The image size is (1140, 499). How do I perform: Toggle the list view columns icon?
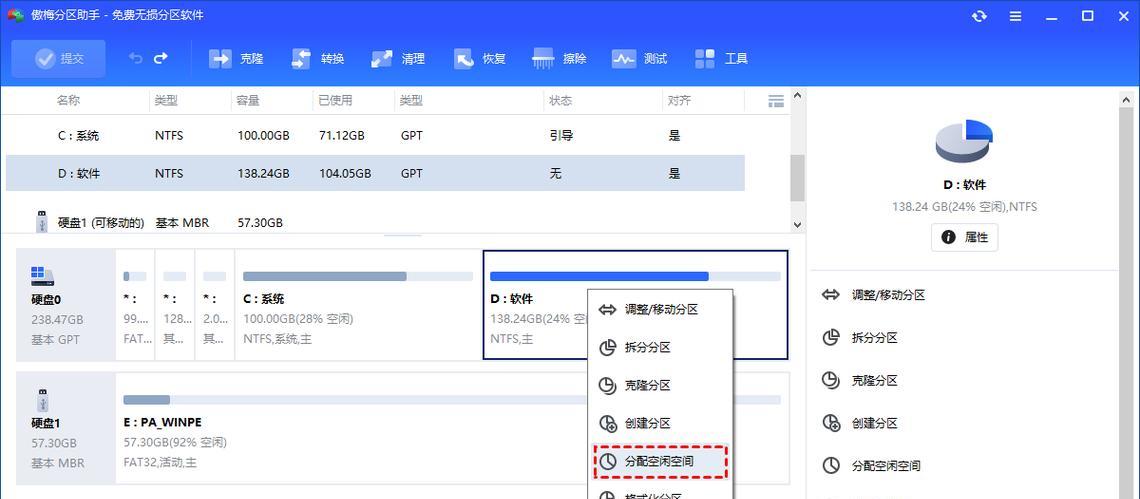click(776, 101)
